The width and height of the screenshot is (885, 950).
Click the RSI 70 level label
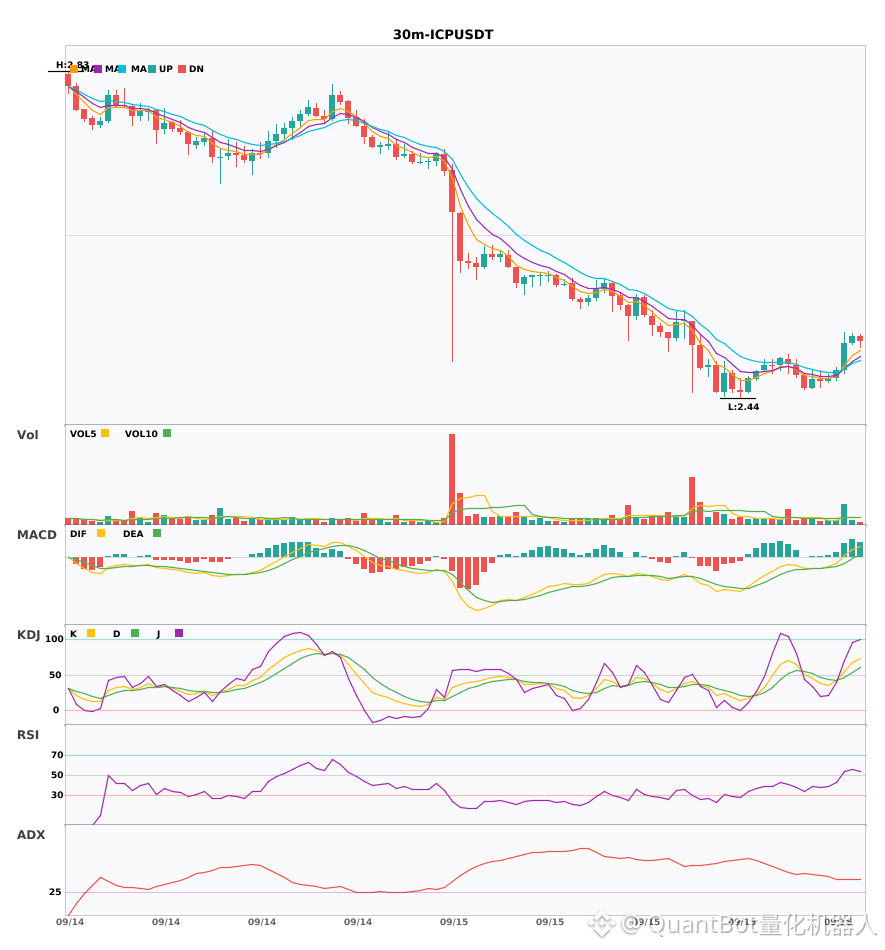57,755
